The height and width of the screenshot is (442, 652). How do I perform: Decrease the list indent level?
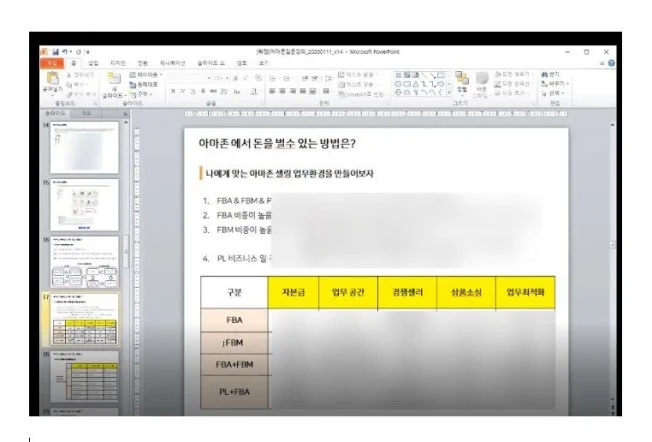pos(305,78)
